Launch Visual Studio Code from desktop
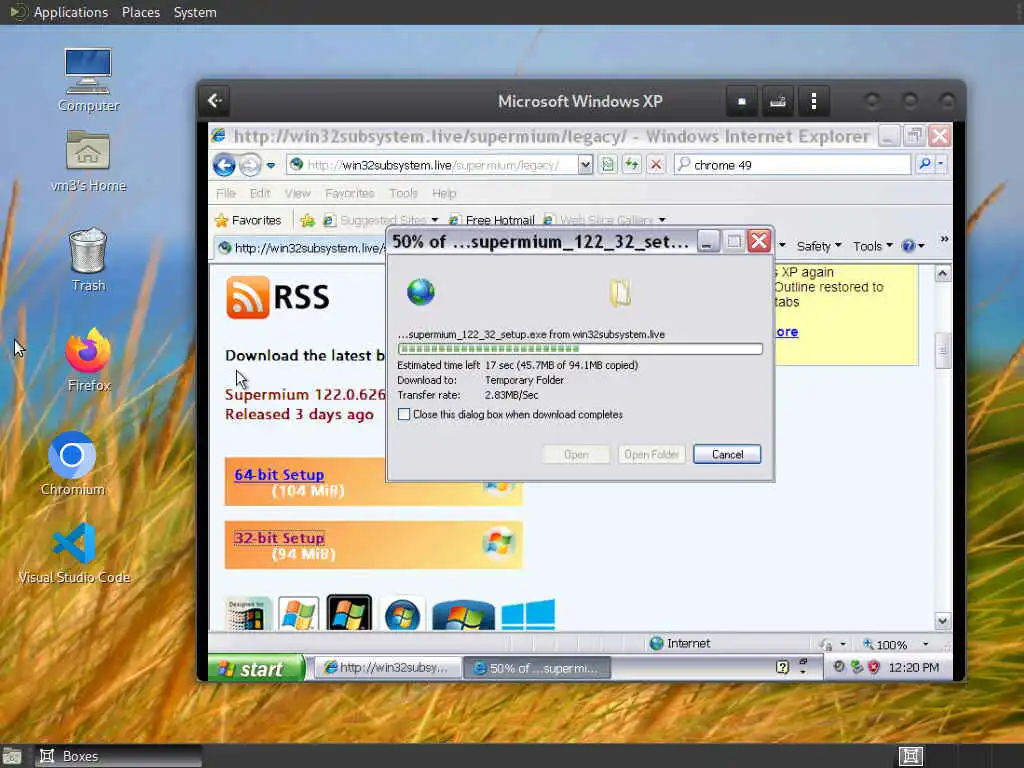Screen dimensions: 1024x768 tap(74, 552)
